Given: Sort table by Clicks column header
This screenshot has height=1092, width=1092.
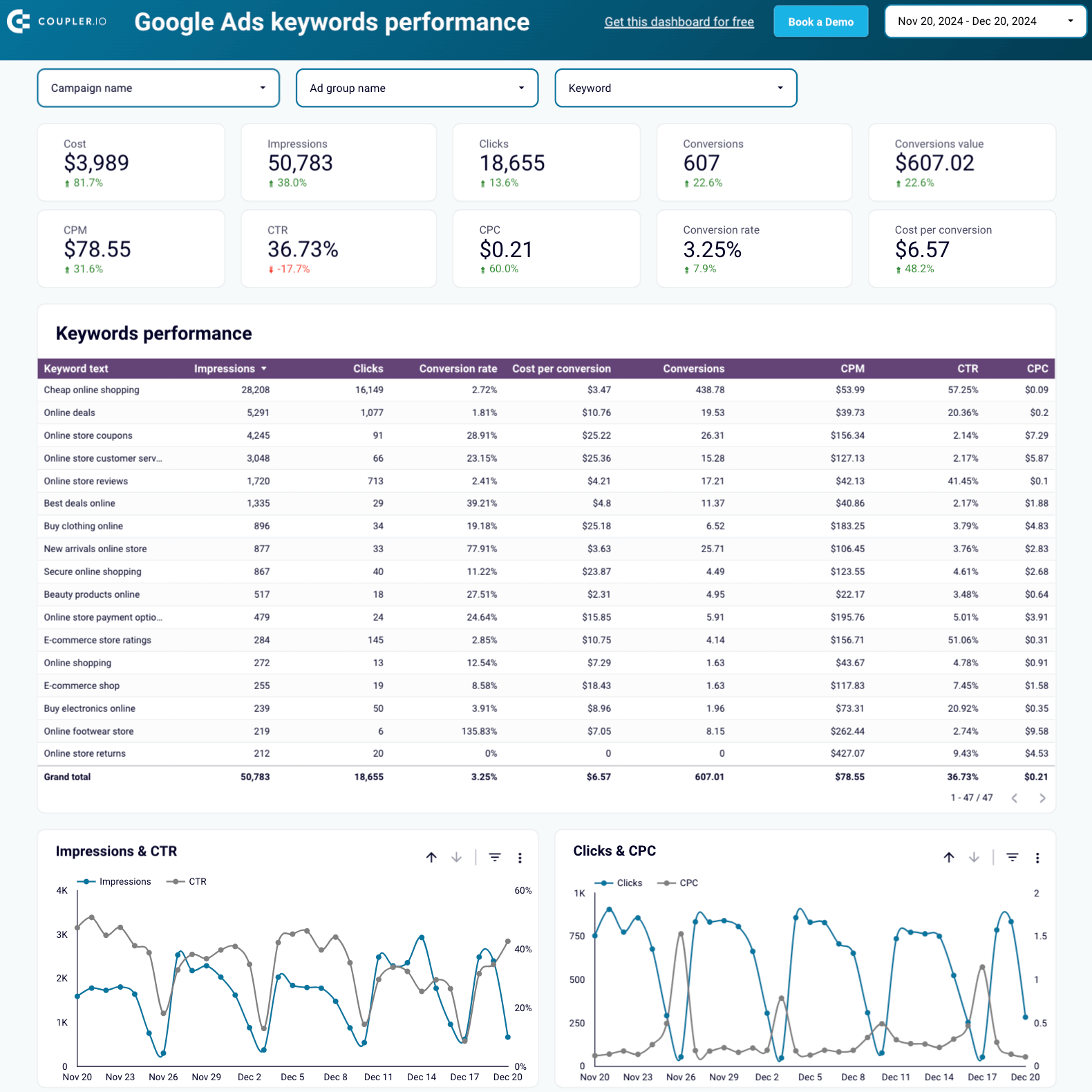Looking at the screenshot, I should (x=368, y=369).
